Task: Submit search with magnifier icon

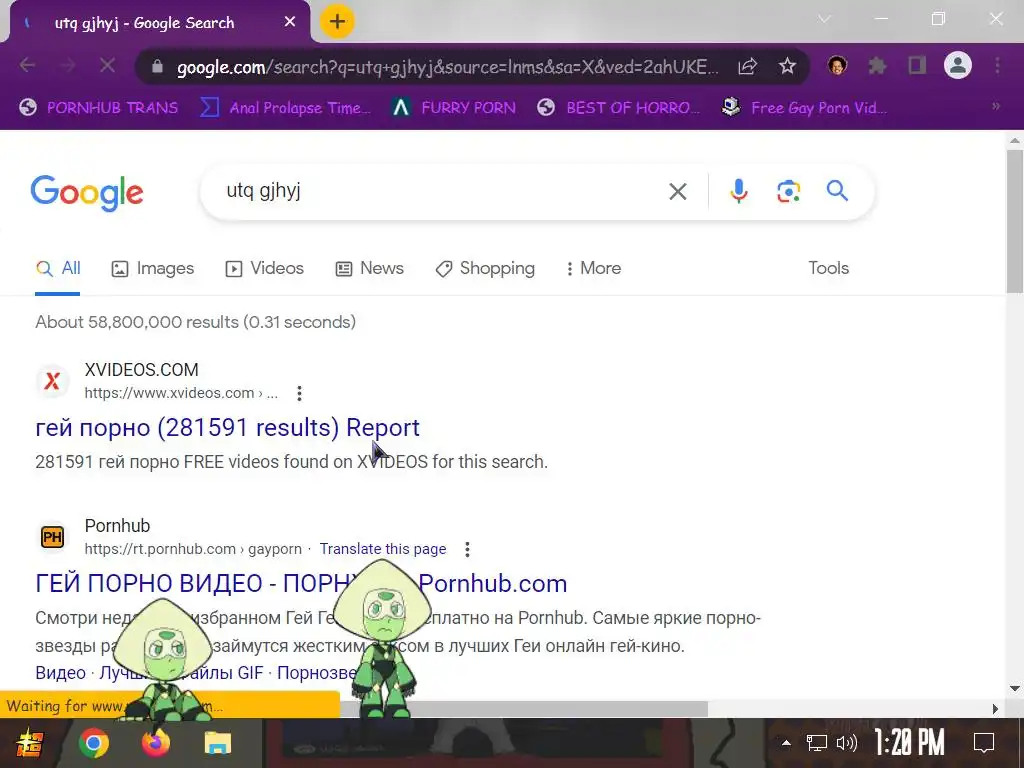Action: tap(837, 191)
